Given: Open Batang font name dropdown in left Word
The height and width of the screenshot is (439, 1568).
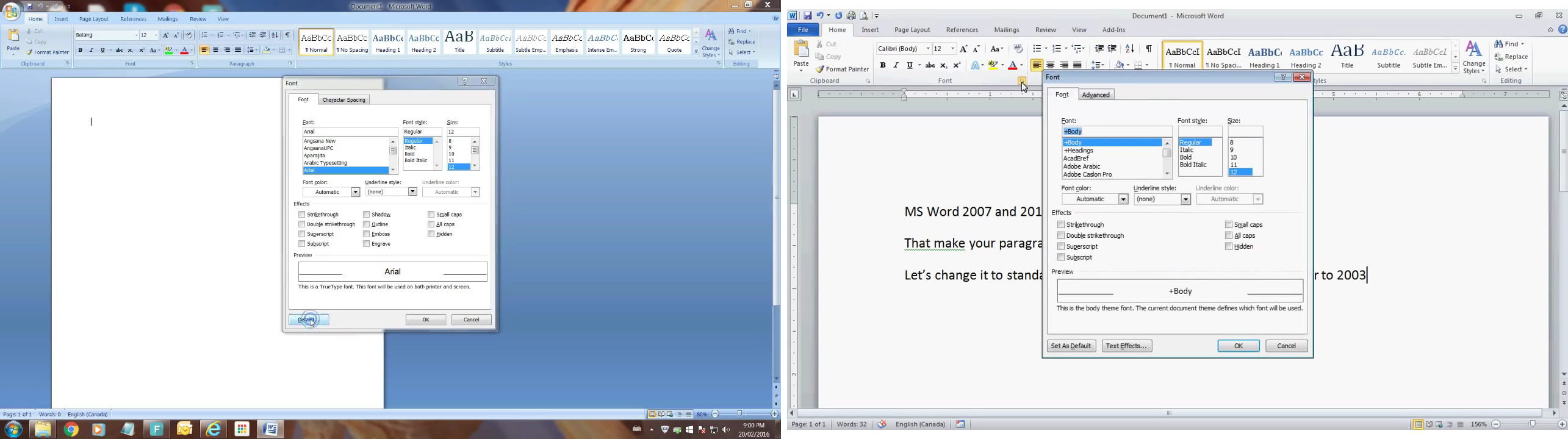Looking at the screenshot, I should [x=135, y=35].
